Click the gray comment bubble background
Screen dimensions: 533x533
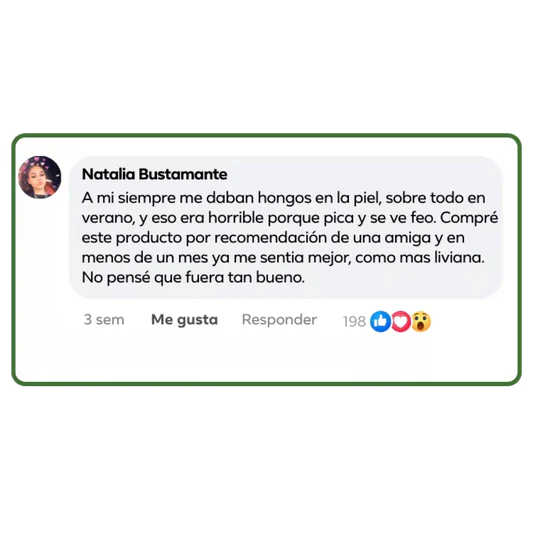pos(286,227)
